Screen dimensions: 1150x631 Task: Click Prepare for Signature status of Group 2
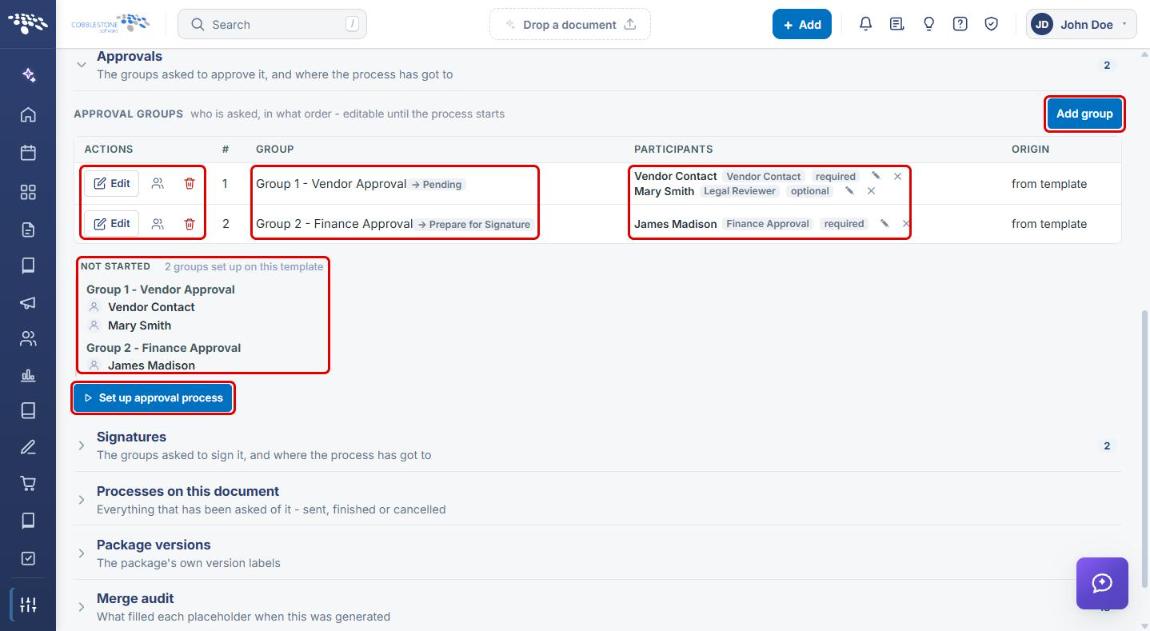tap(475, 225)
